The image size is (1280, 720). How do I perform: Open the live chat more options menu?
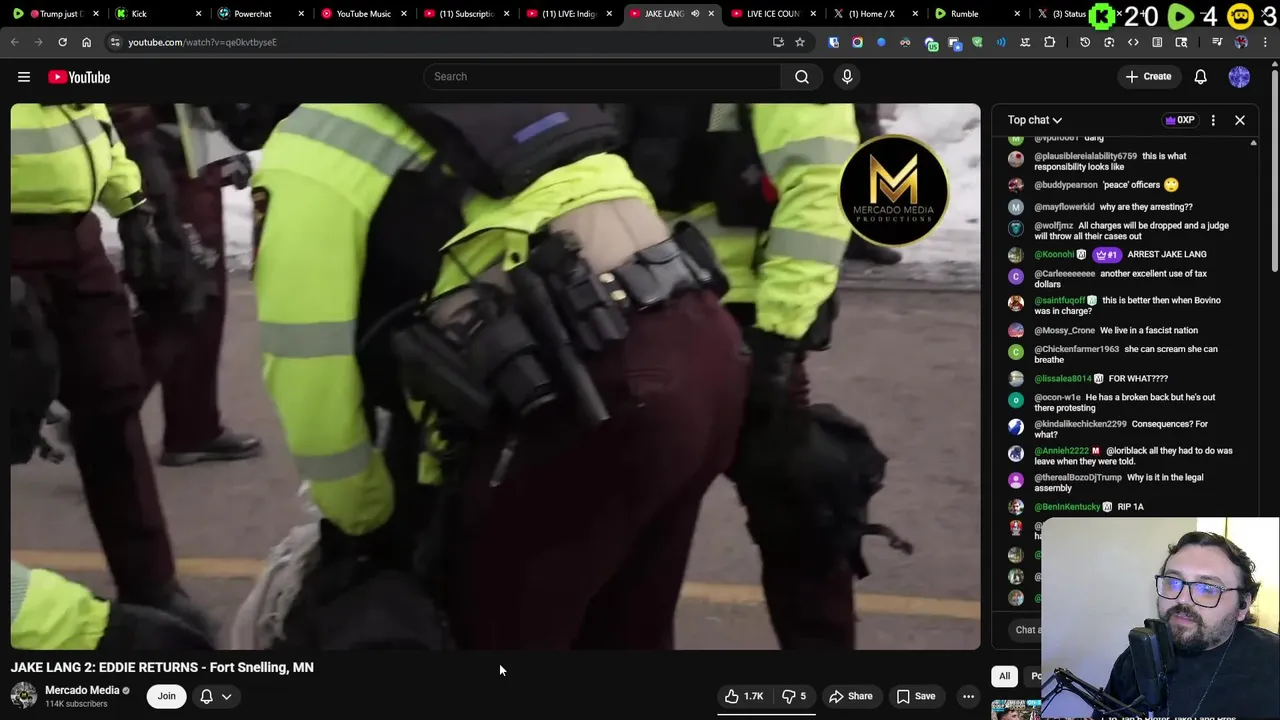coord(1213,120)
